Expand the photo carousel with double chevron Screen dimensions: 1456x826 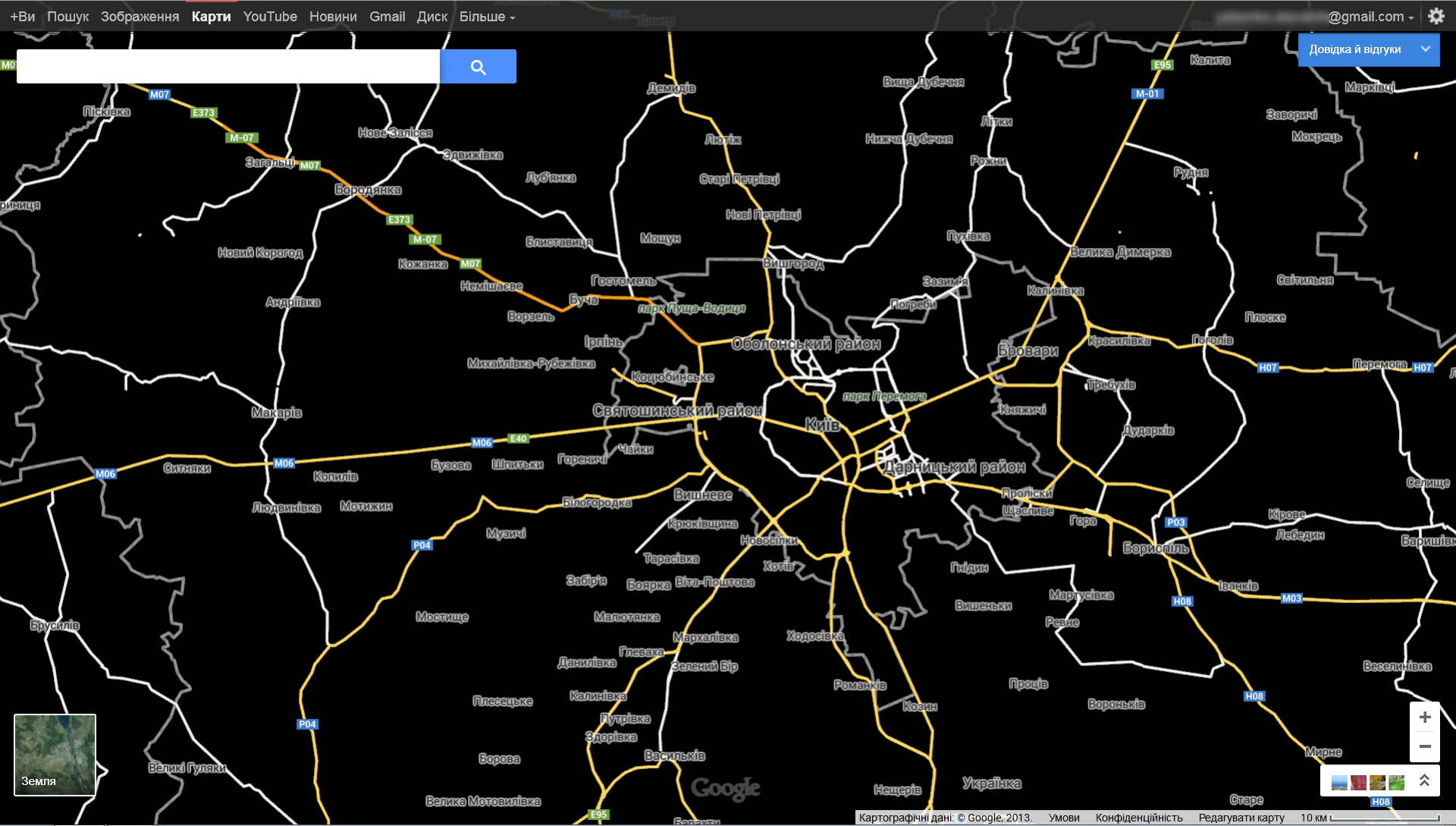click(x=1424, y=780)
